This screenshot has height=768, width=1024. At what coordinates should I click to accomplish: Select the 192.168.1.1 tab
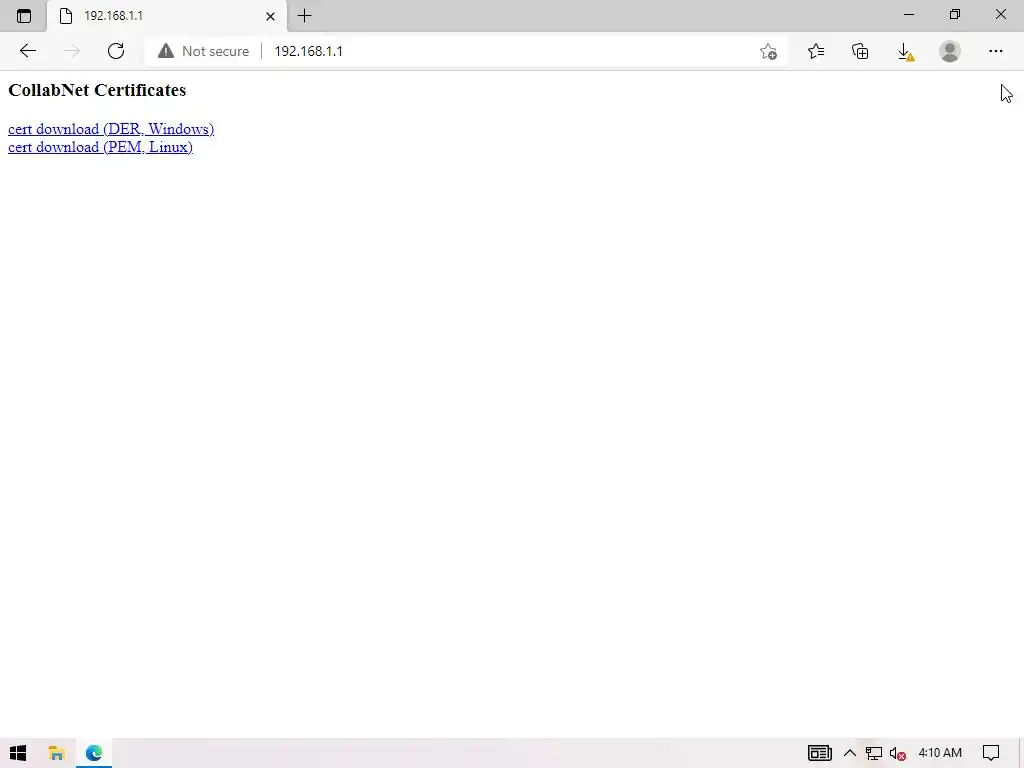coord(167,16)
